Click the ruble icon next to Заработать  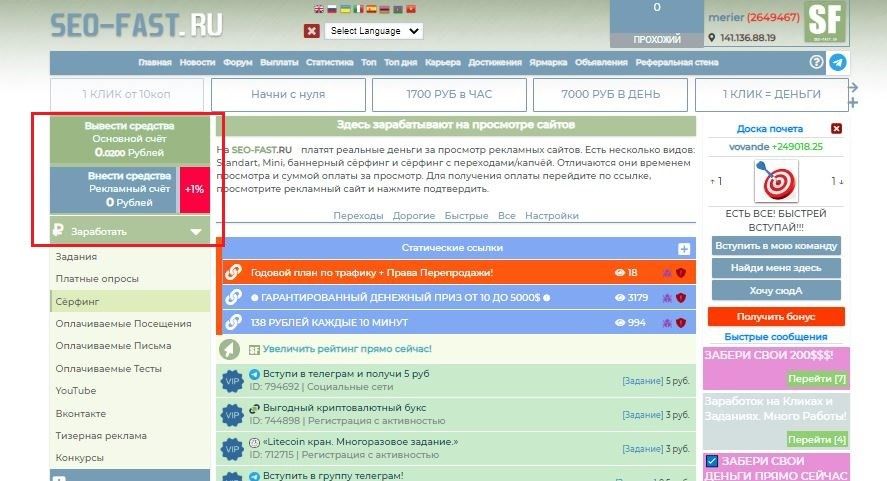[58, 230]
